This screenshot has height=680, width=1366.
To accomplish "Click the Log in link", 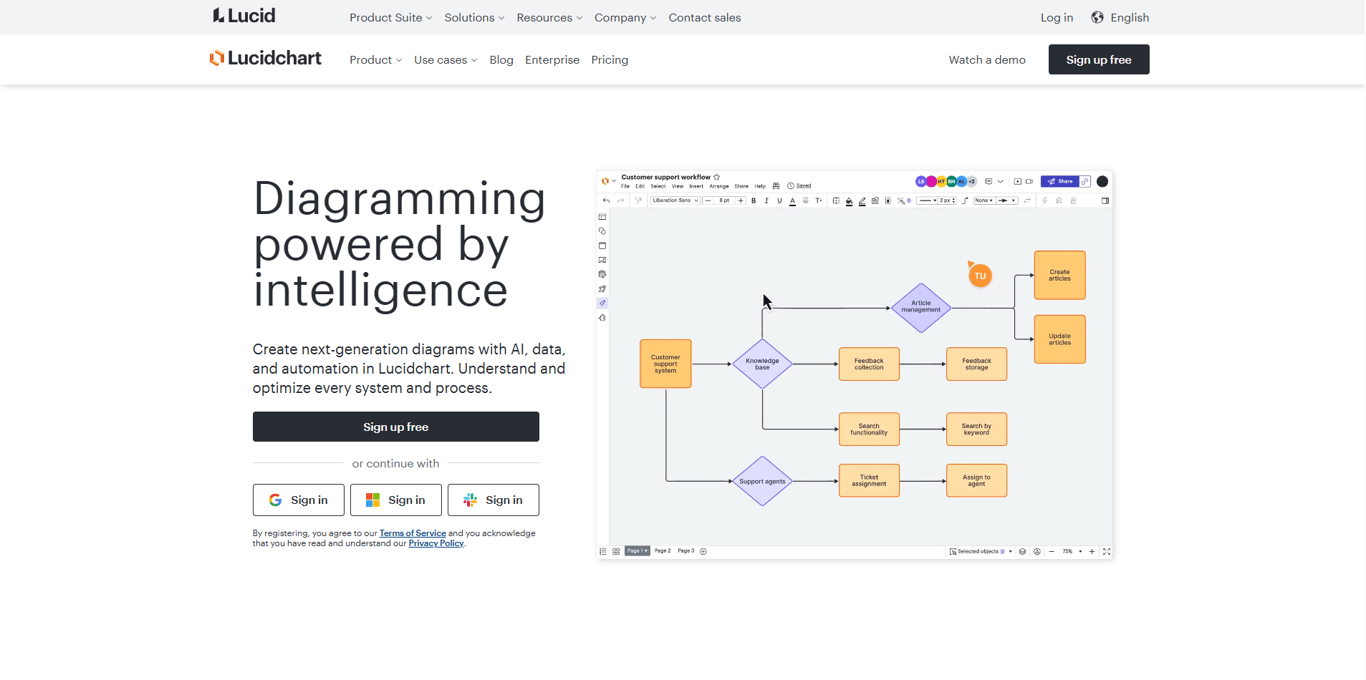I will tap(1056, 18).
